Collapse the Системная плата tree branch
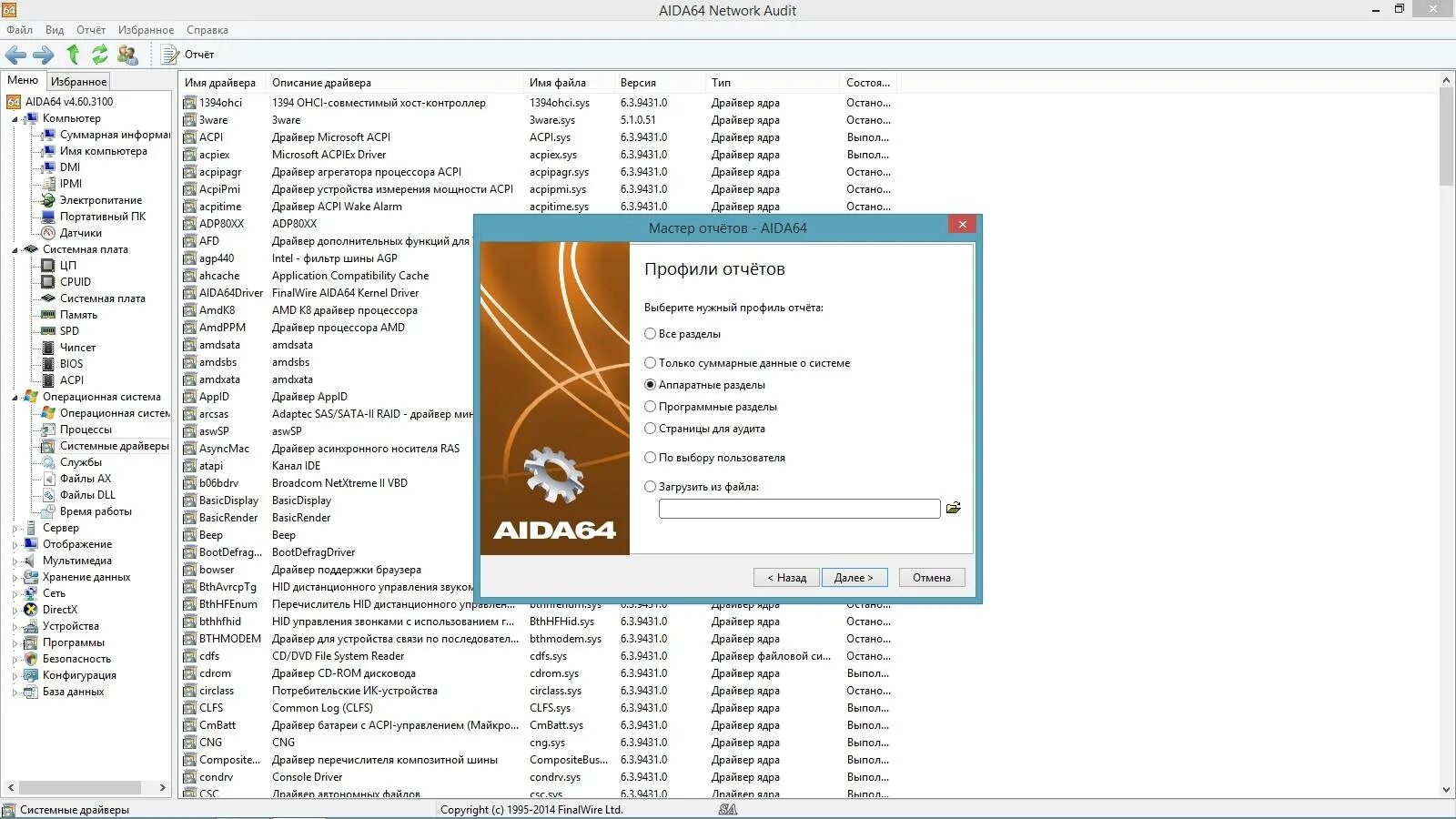Screen dimensions: 1456x819 pyautogui.click(x=15, y=250)
